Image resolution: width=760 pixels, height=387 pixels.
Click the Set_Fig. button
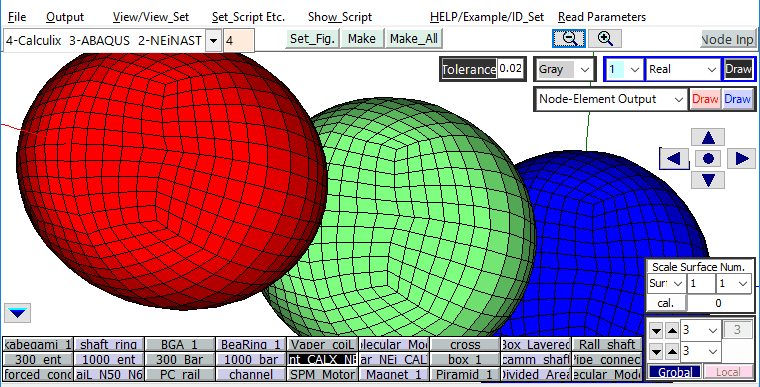(x=312, y=39)
